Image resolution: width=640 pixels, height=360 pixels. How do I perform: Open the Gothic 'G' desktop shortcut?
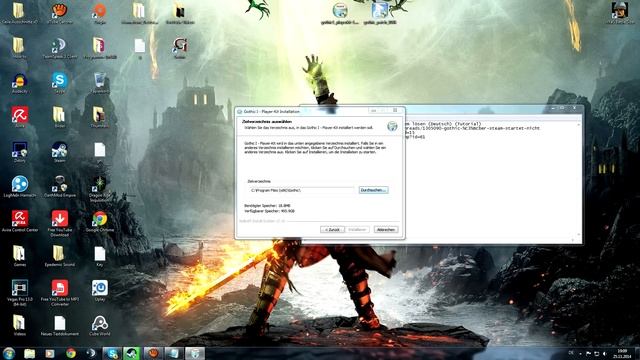[x=180, y=48]
